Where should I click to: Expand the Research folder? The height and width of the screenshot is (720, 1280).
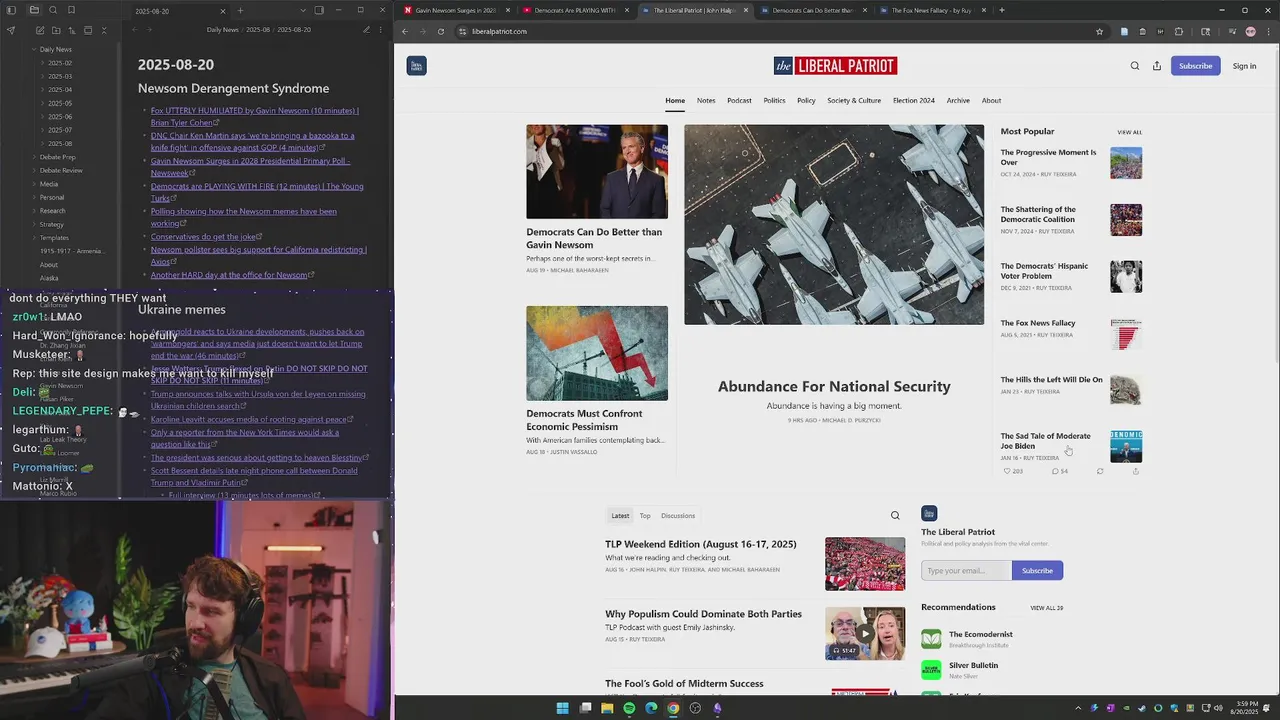click(48, 211)
